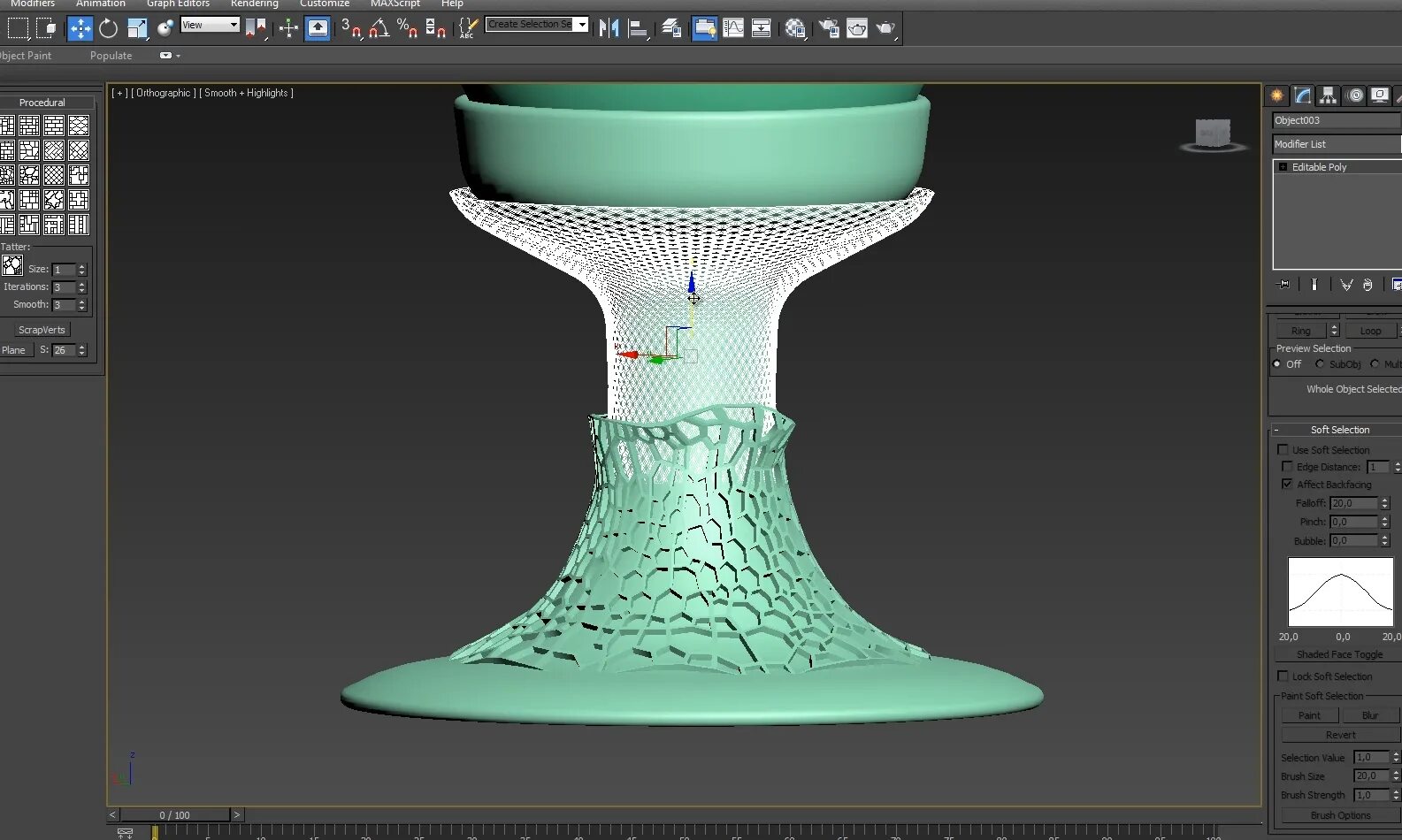Open the Reference Coordinate System View dropdown
The height and width of the screenshot is (840, 1402).
coord(211,25)
